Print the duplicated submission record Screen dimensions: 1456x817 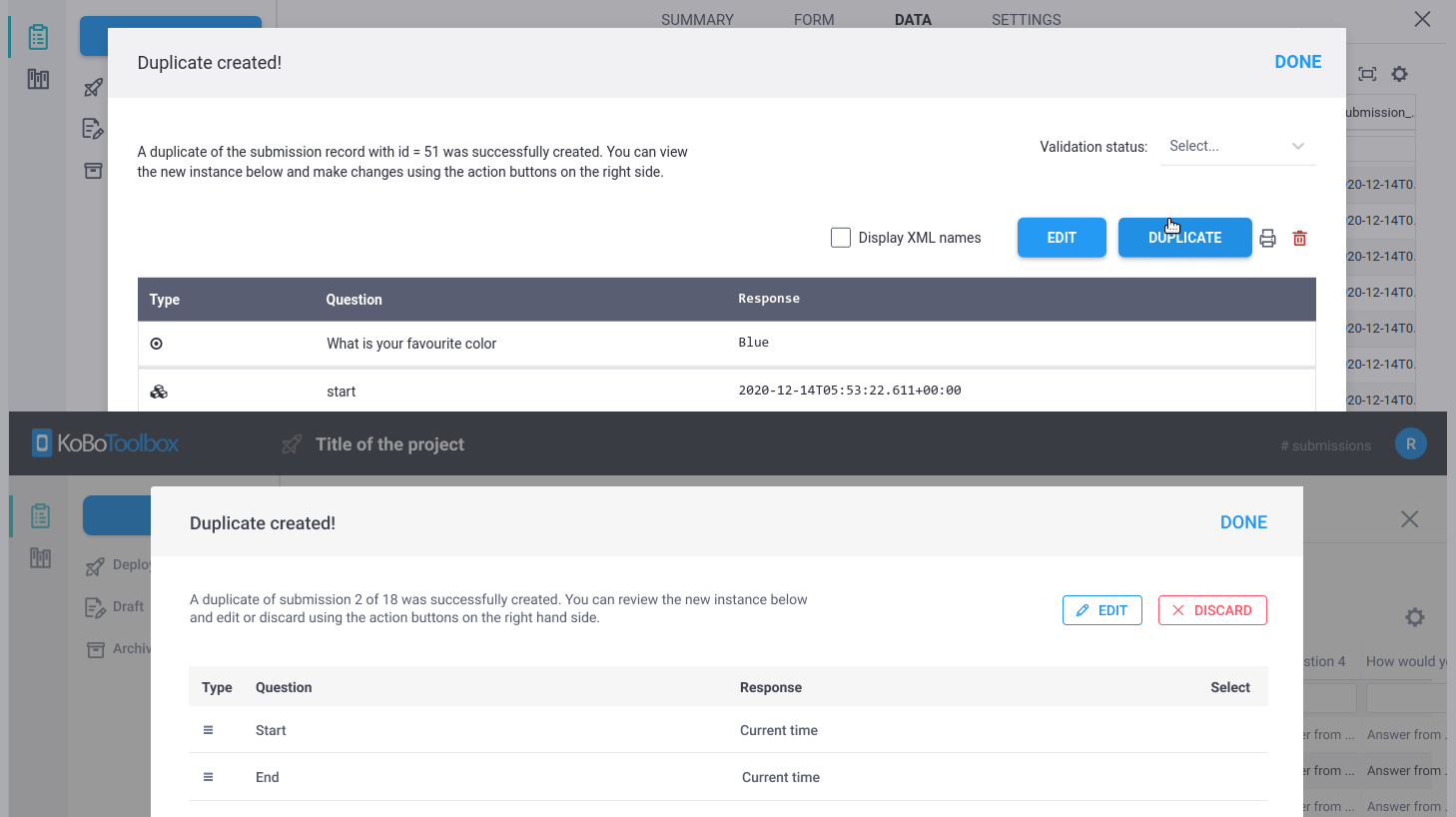1267,238
